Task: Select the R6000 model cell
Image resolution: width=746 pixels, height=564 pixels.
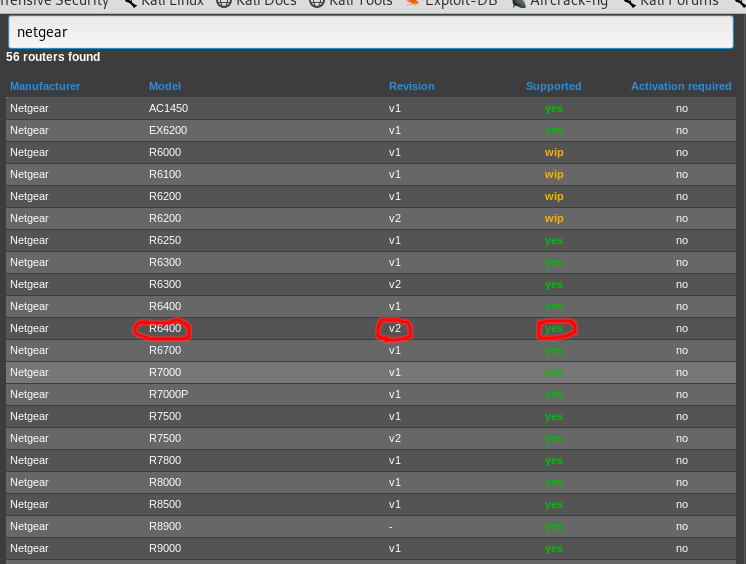Action: (x=165, y=152)
